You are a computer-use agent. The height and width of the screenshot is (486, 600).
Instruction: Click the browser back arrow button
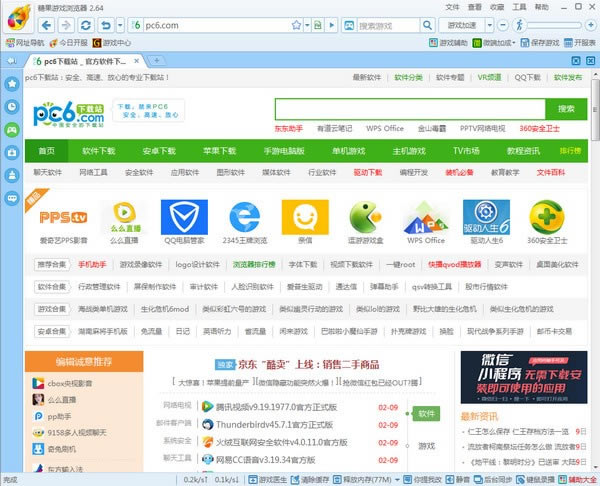click(x=46, y=26)
